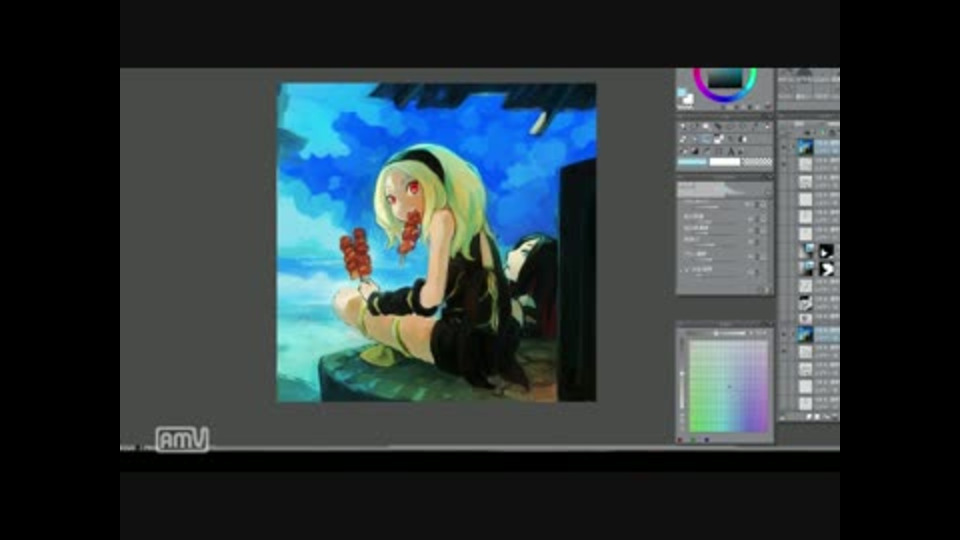Select the Decoration tool icon
960x540 pixels.
pos(719,139)
